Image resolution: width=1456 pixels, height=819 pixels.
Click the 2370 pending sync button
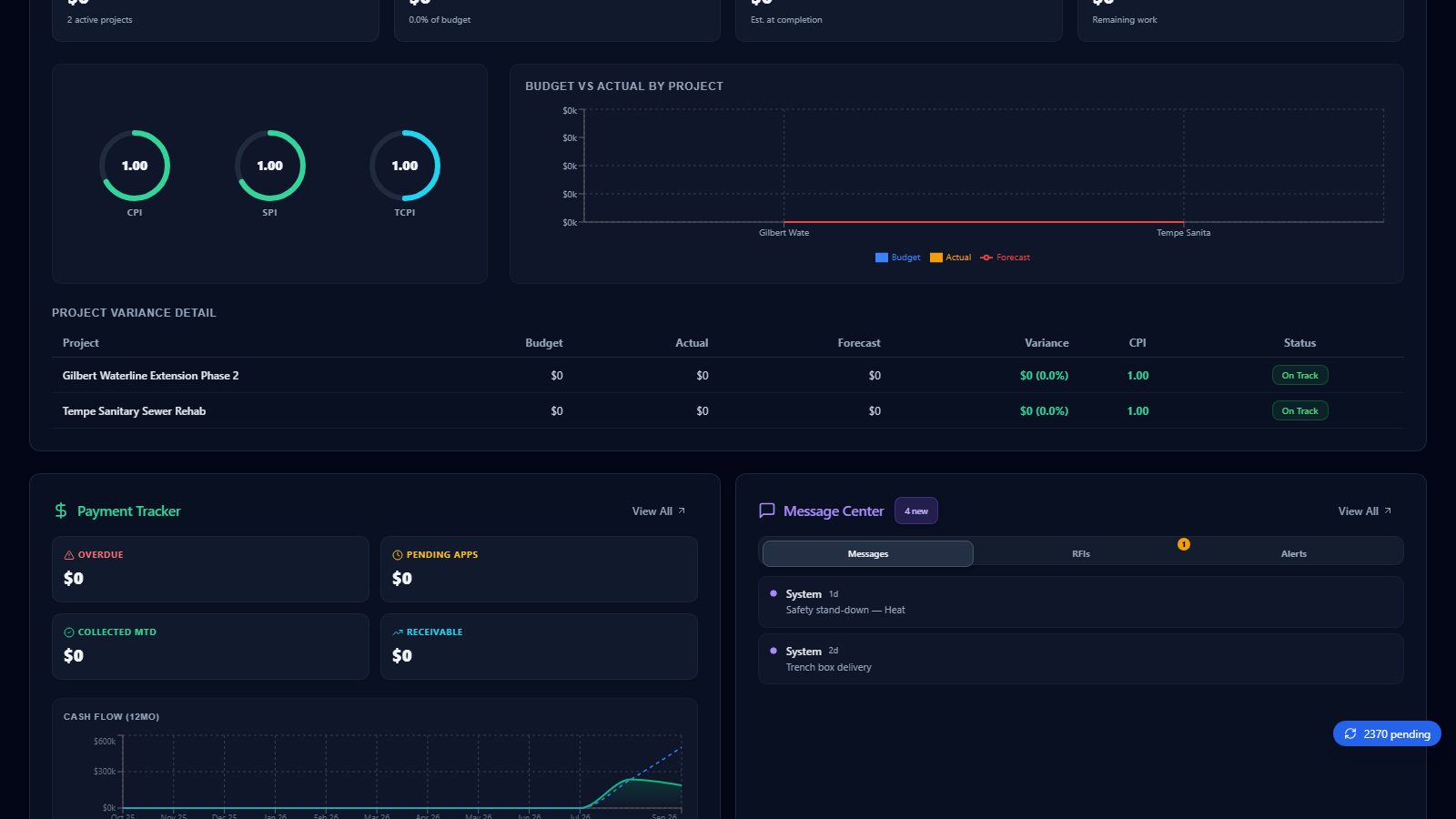coord(1387,733)
